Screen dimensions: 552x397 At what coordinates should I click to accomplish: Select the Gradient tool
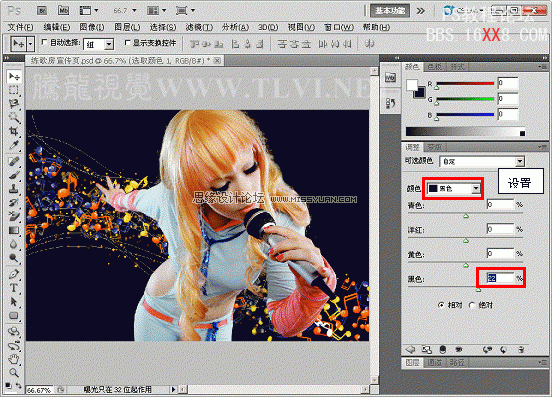(14, 230)
